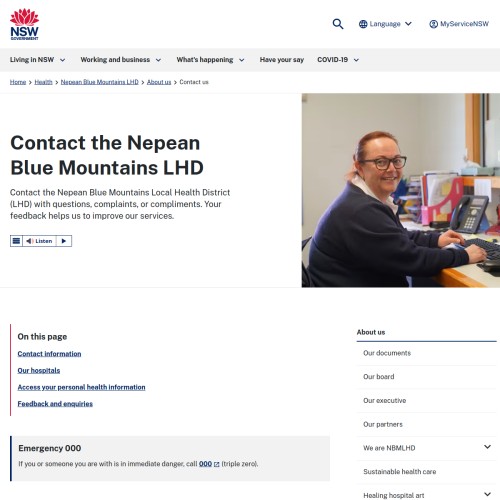The width and height of the screenshot is (500, 500).
Task: Jump to Feedback and enquiries section
Action: (55, 404)
